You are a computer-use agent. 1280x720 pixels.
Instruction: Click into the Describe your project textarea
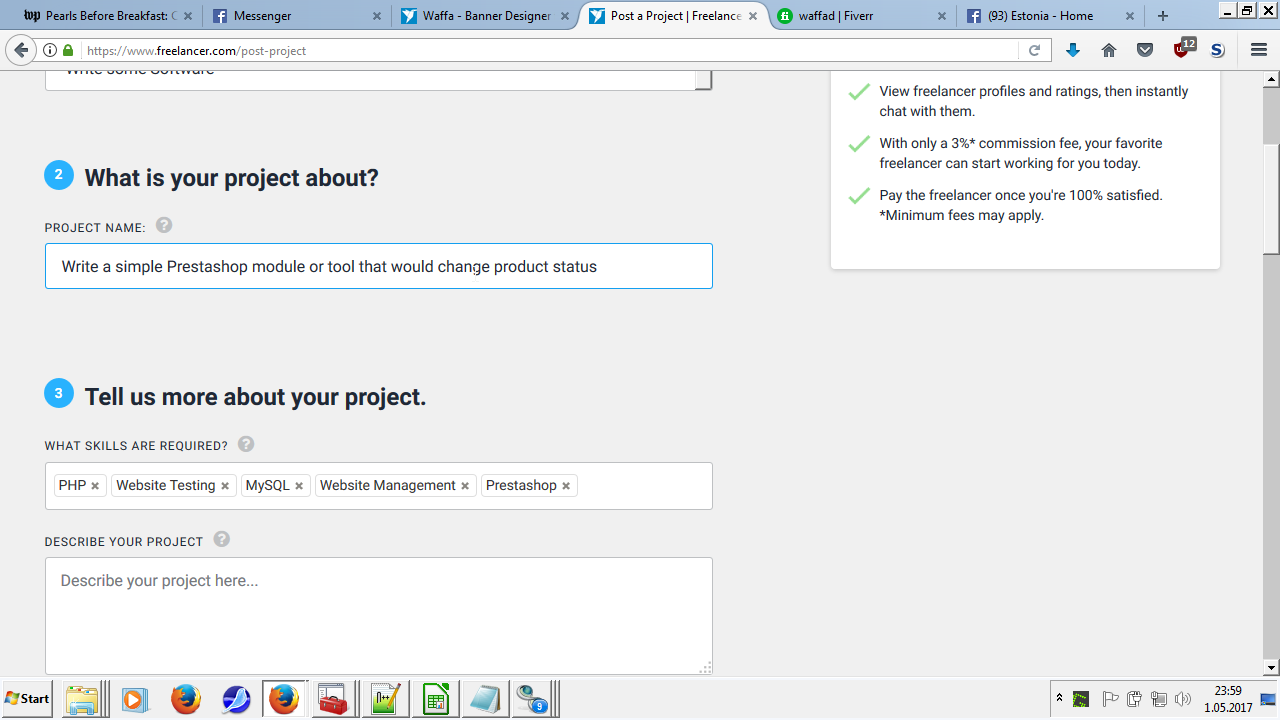pyautogui.click(x=379, y=616)
